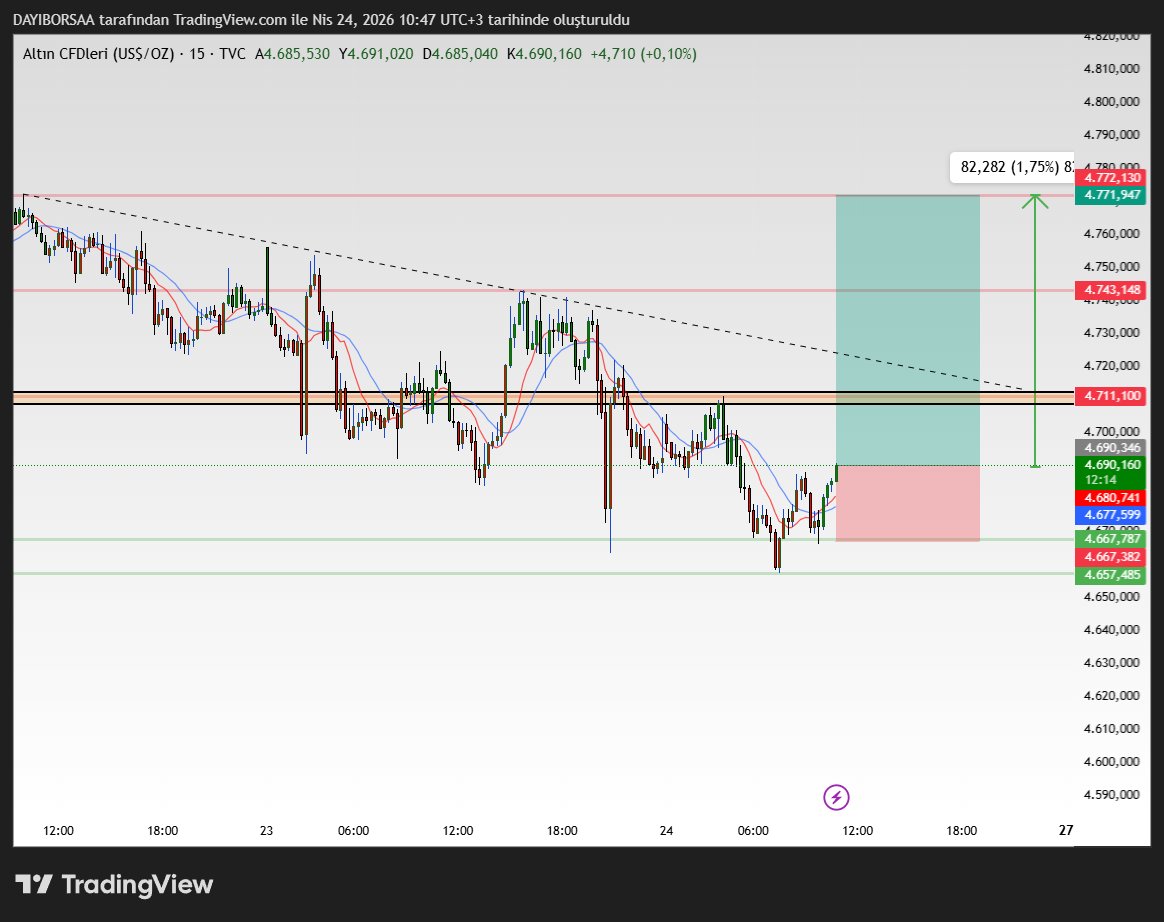This screenshot has height=922, width=1164.
Task: Click the 4.600,000 price axis tick
Action: (x=1111, y=762)
